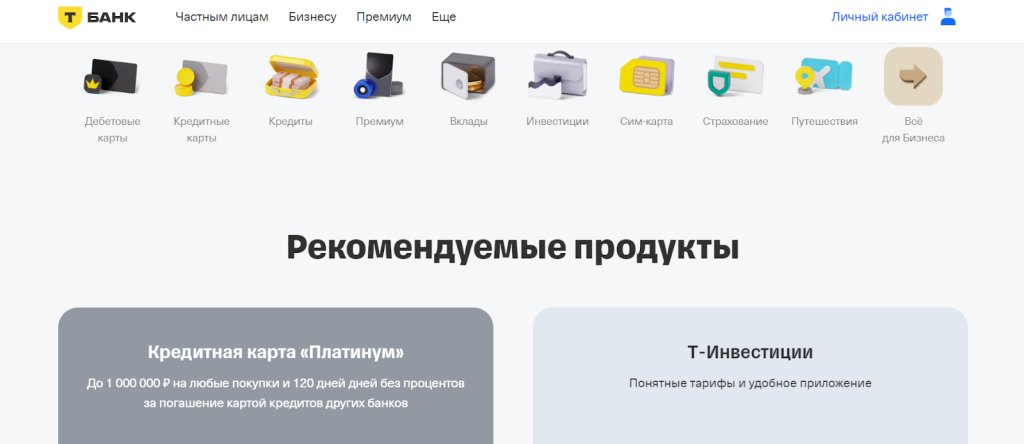Click the Понятные тарифы и удобное приложение text
This screenshot has height=444, width=1024.
[x=750, y=383]
